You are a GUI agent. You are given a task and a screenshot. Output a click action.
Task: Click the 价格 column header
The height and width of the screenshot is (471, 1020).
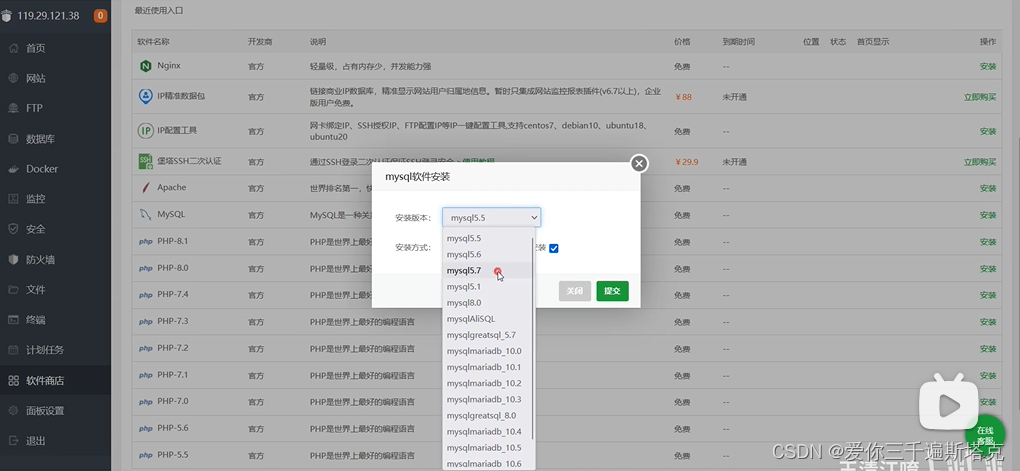682,42
